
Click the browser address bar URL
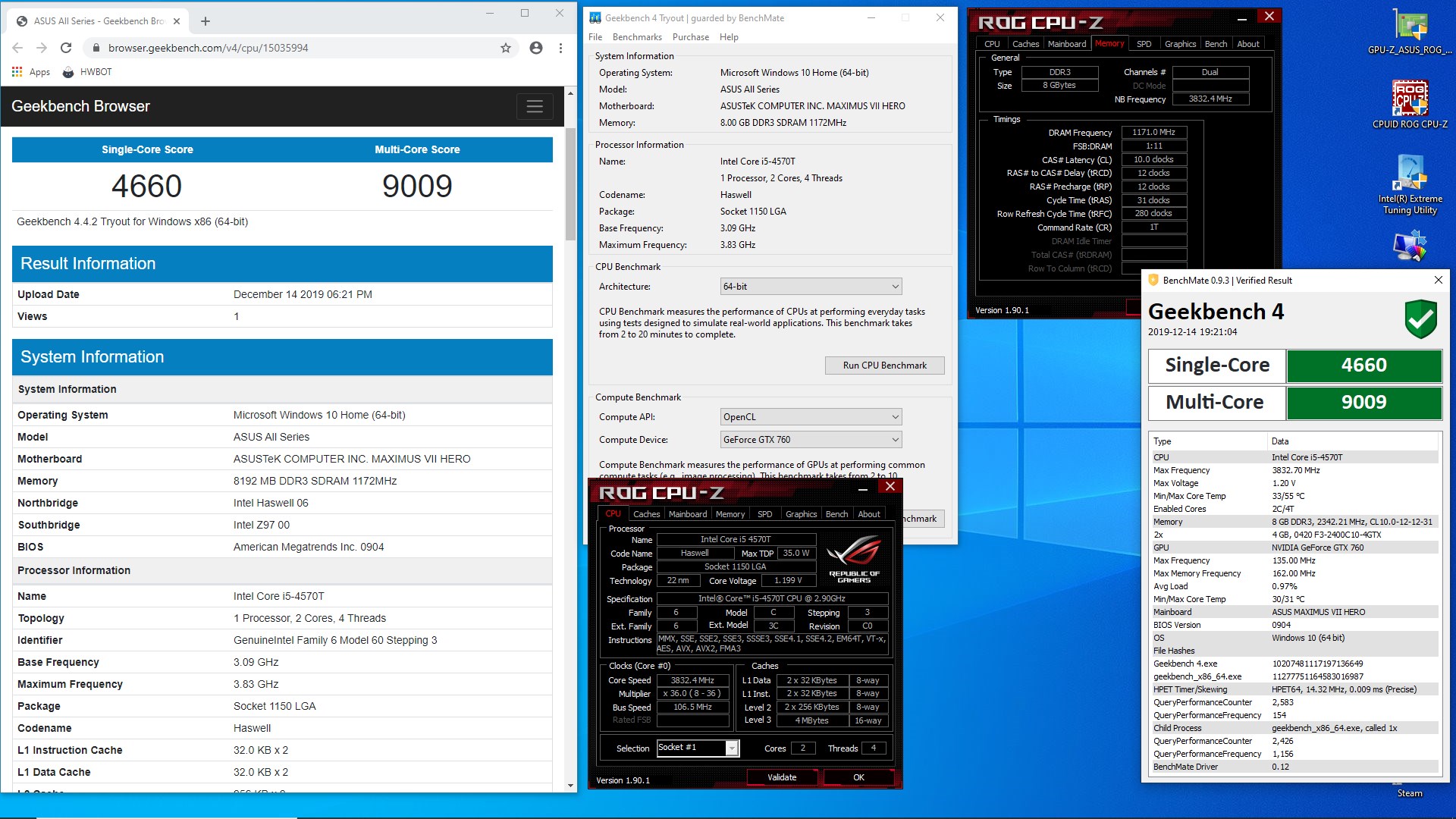(x=208, y=48)
